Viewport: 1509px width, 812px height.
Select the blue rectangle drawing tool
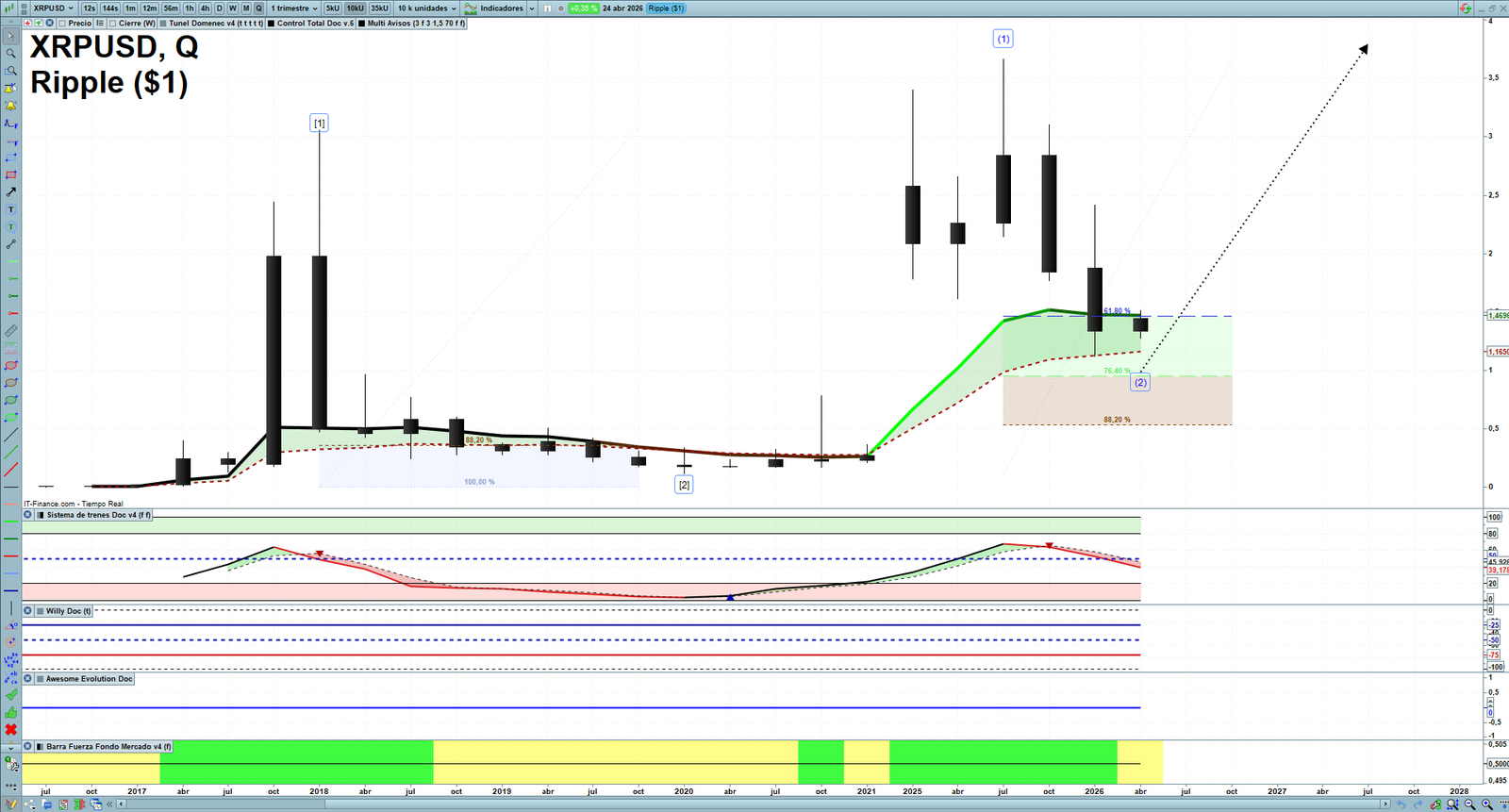tap(10, 157)
